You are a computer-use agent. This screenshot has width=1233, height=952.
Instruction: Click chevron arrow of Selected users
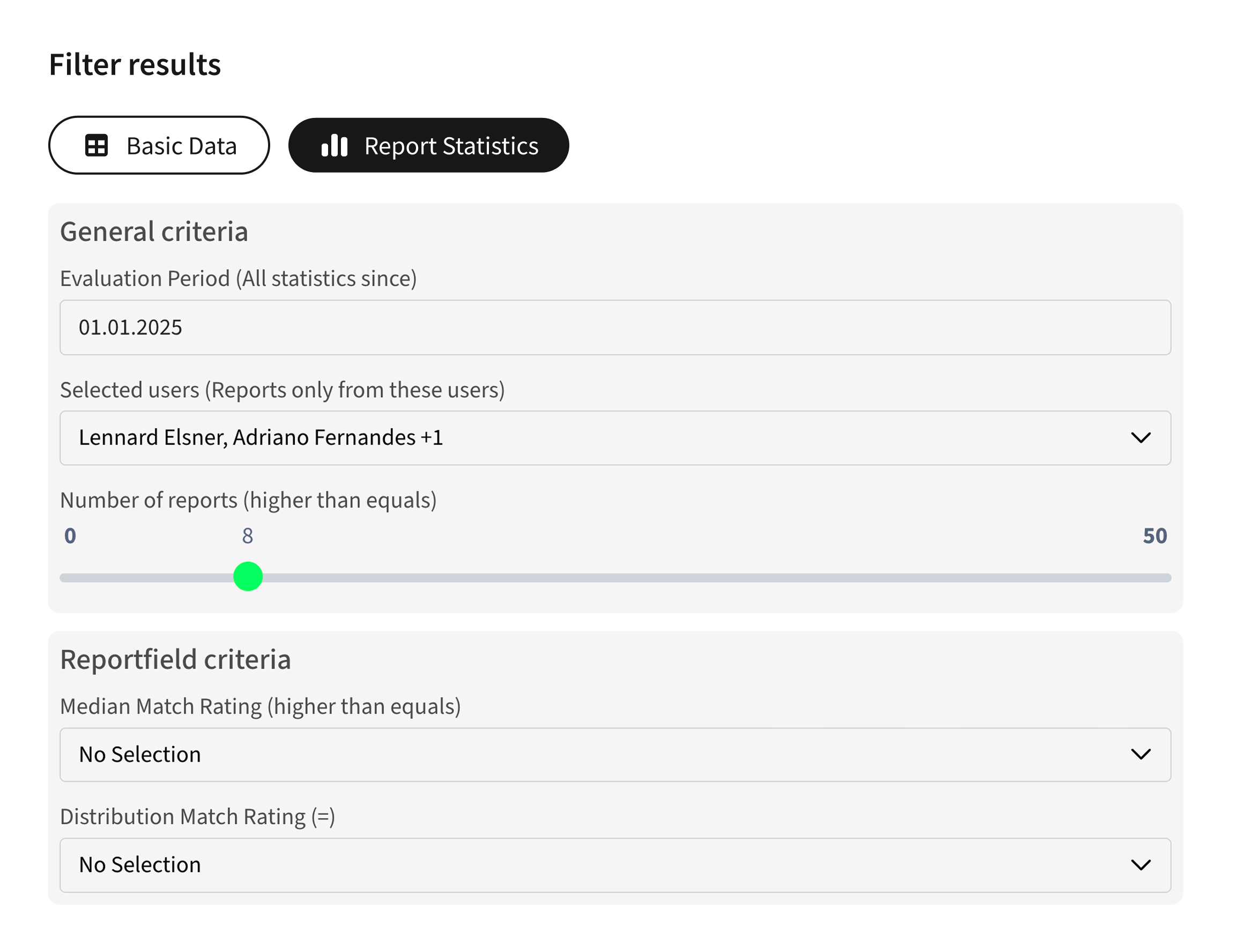tap(1140, 438)
